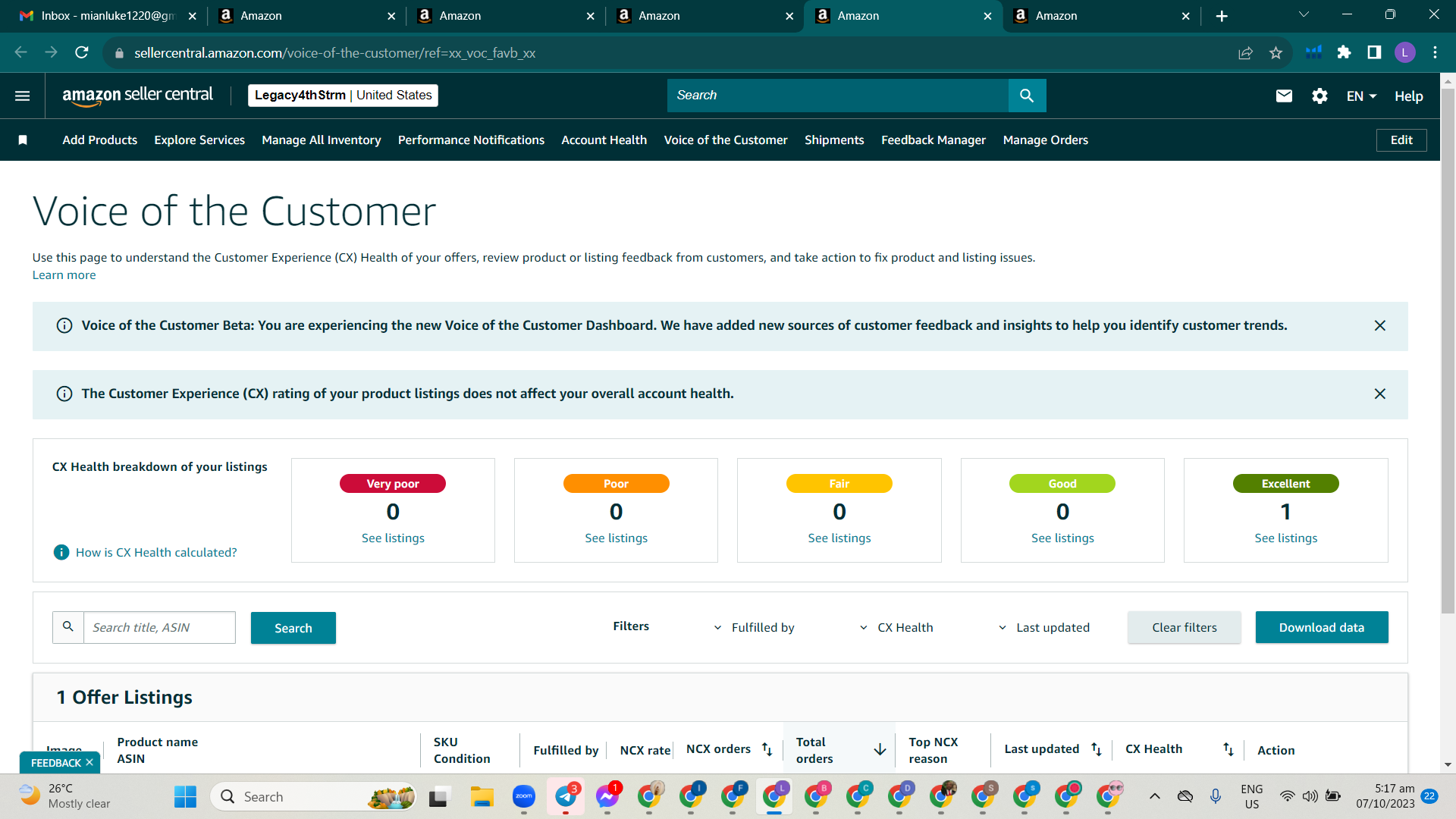The height and width of the screenshot is (819, 1456).
Task: Reload the page with browser refresh icon
Action: point(82,53)
